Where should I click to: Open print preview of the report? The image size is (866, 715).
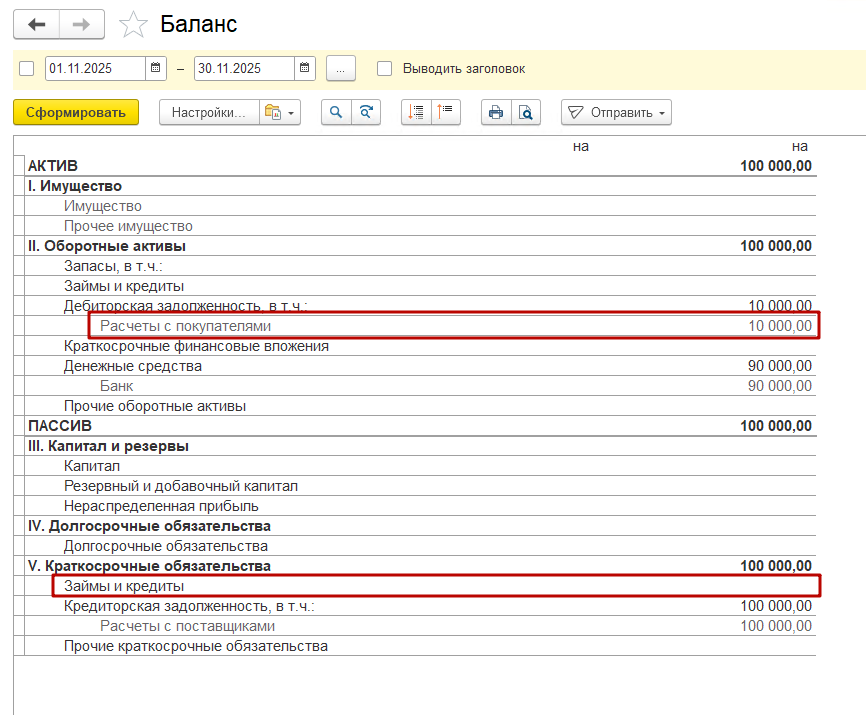[x=525, y=113]
